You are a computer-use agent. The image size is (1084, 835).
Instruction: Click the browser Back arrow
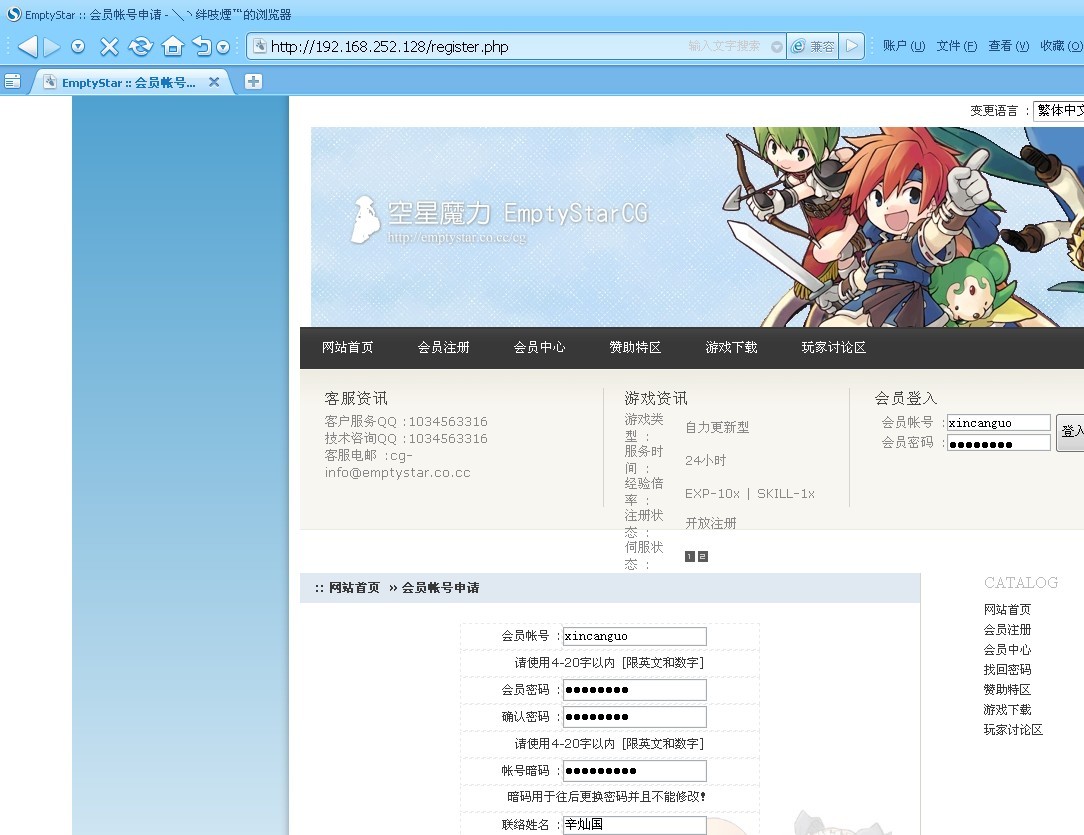(27, 46)
